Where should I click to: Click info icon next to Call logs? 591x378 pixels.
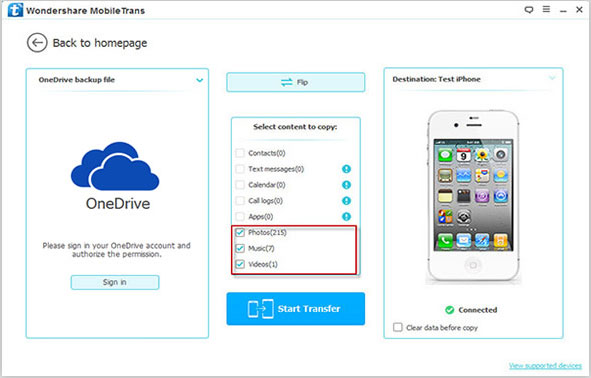pyautogui.click(x=346, y=200)
